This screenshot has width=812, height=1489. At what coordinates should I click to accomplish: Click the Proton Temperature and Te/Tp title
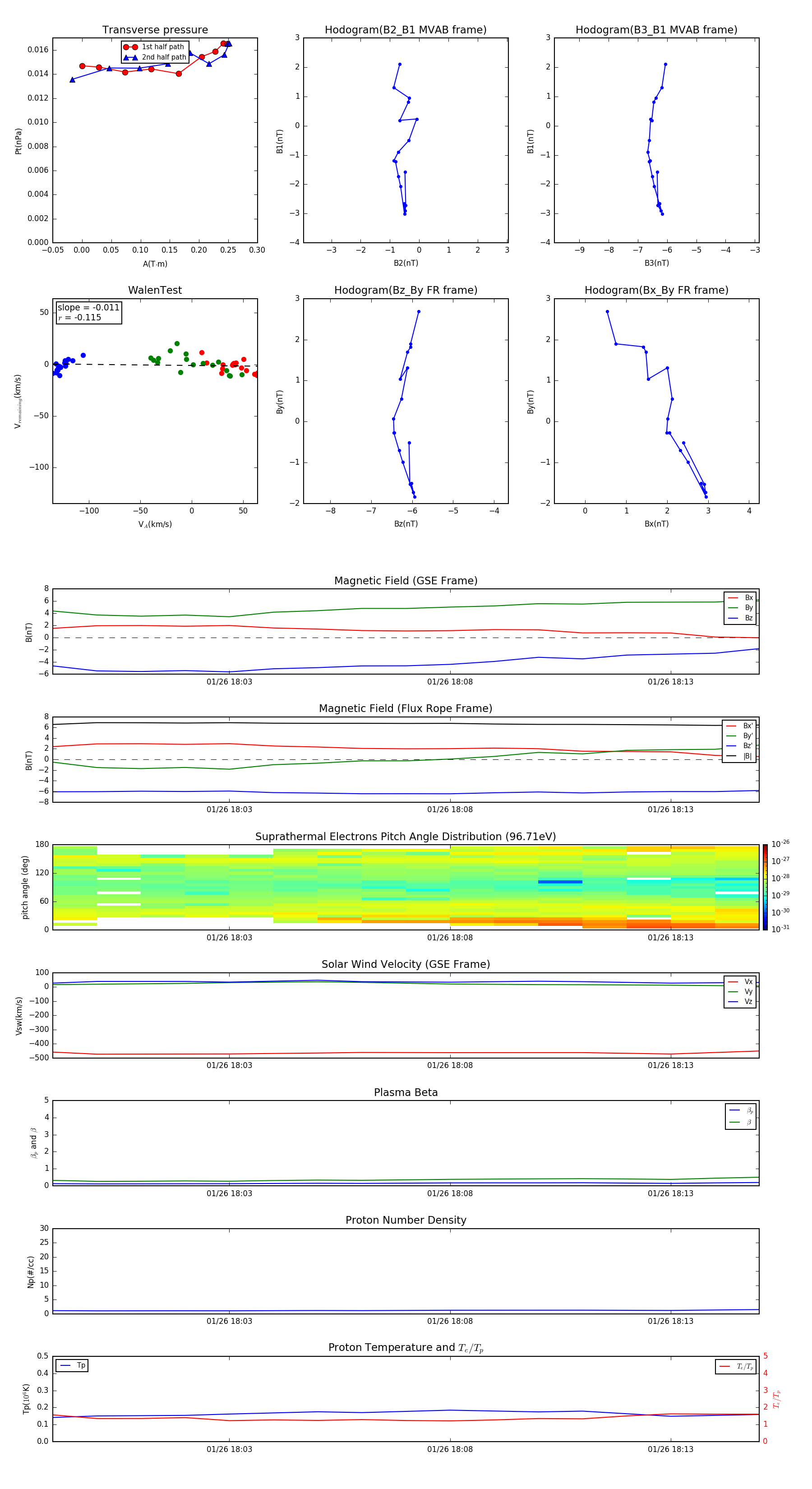[406, 1348]
